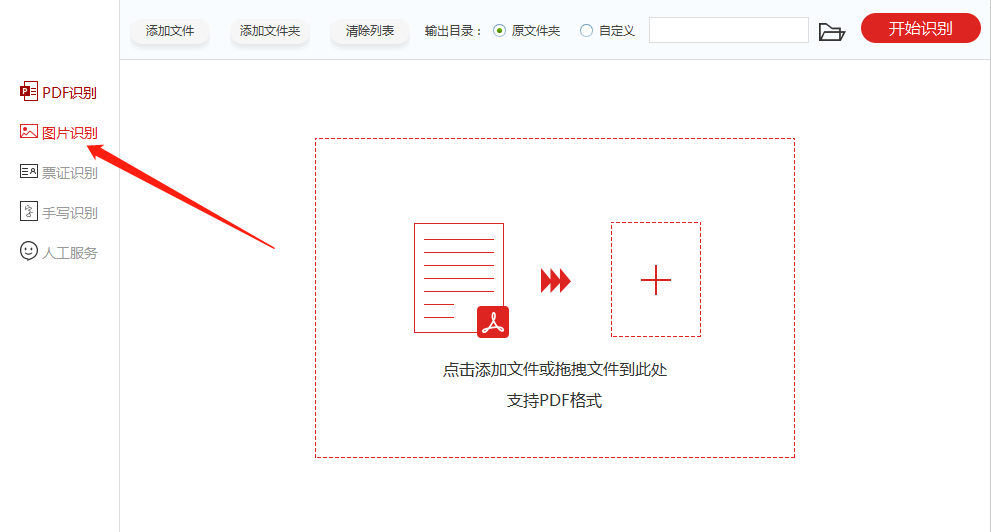Select the 原文件夹 radio button
Image resolution: width=991 pixels, height=532 pixels.
pos(500,31)
